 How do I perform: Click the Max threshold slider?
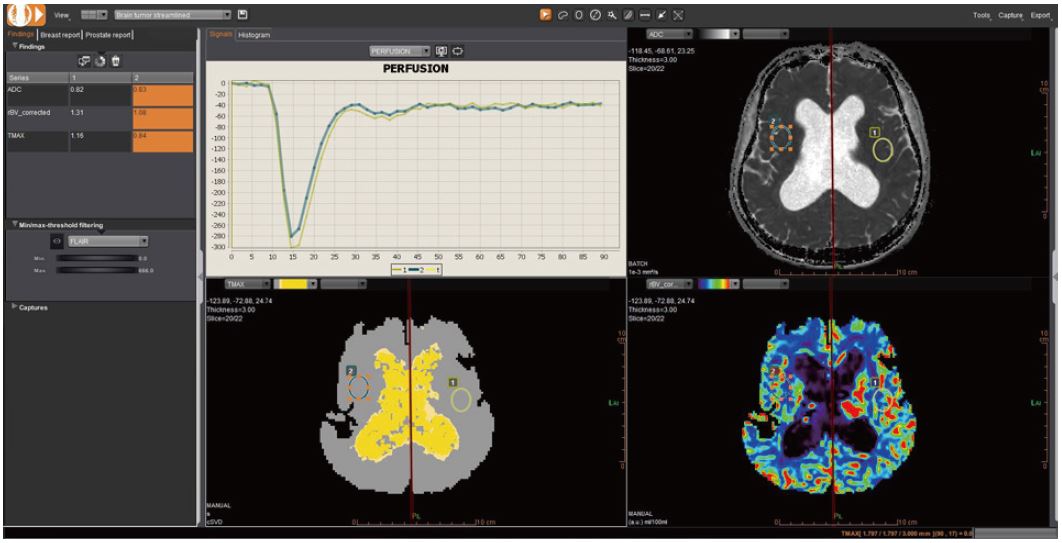click(96, 270)
